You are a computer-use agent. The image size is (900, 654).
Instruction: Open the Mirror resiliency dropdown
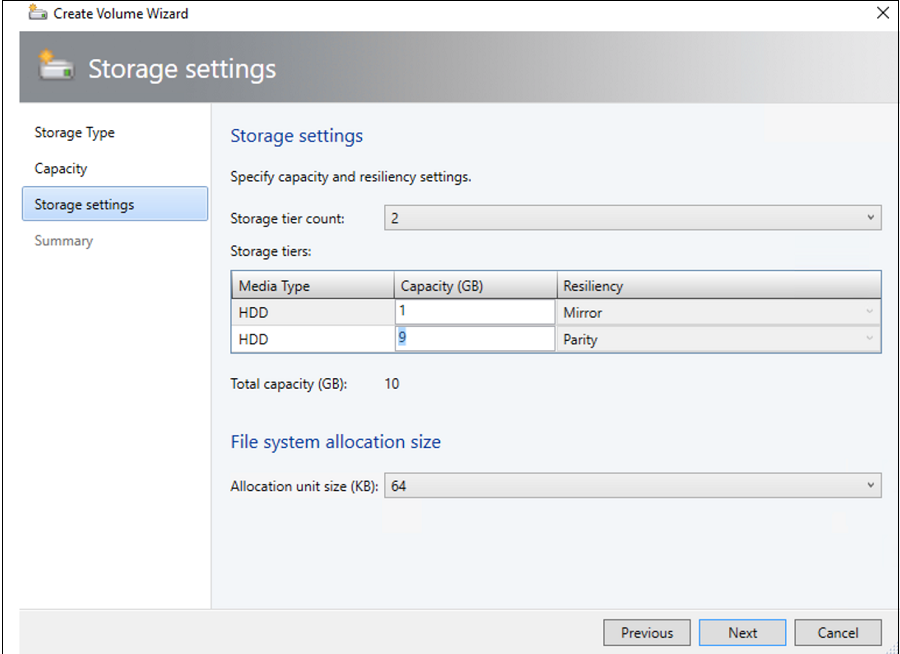868,312
